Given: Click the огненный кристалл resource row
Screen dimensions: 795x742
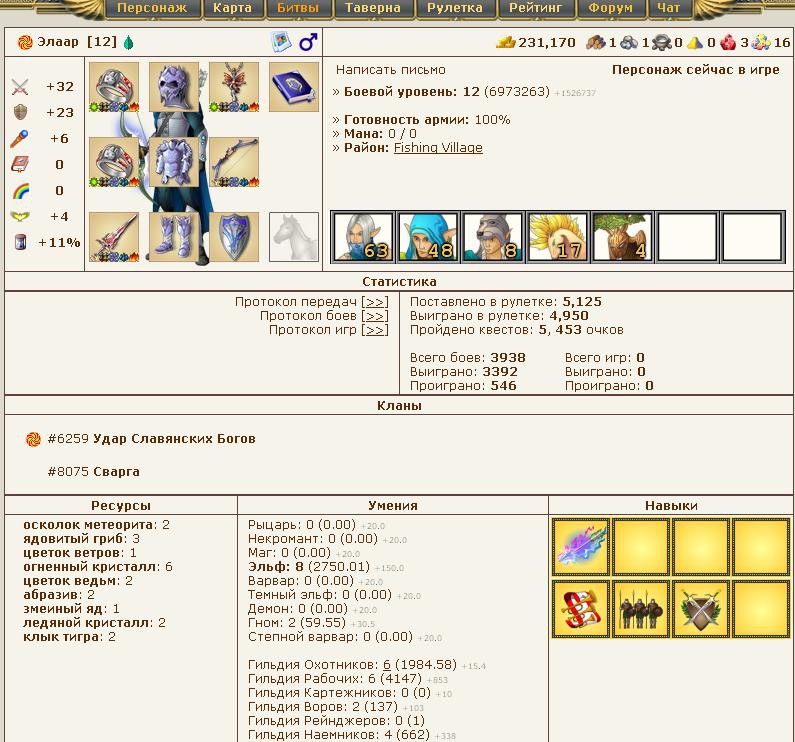Looking at the screenshot, I should [98, 567].
